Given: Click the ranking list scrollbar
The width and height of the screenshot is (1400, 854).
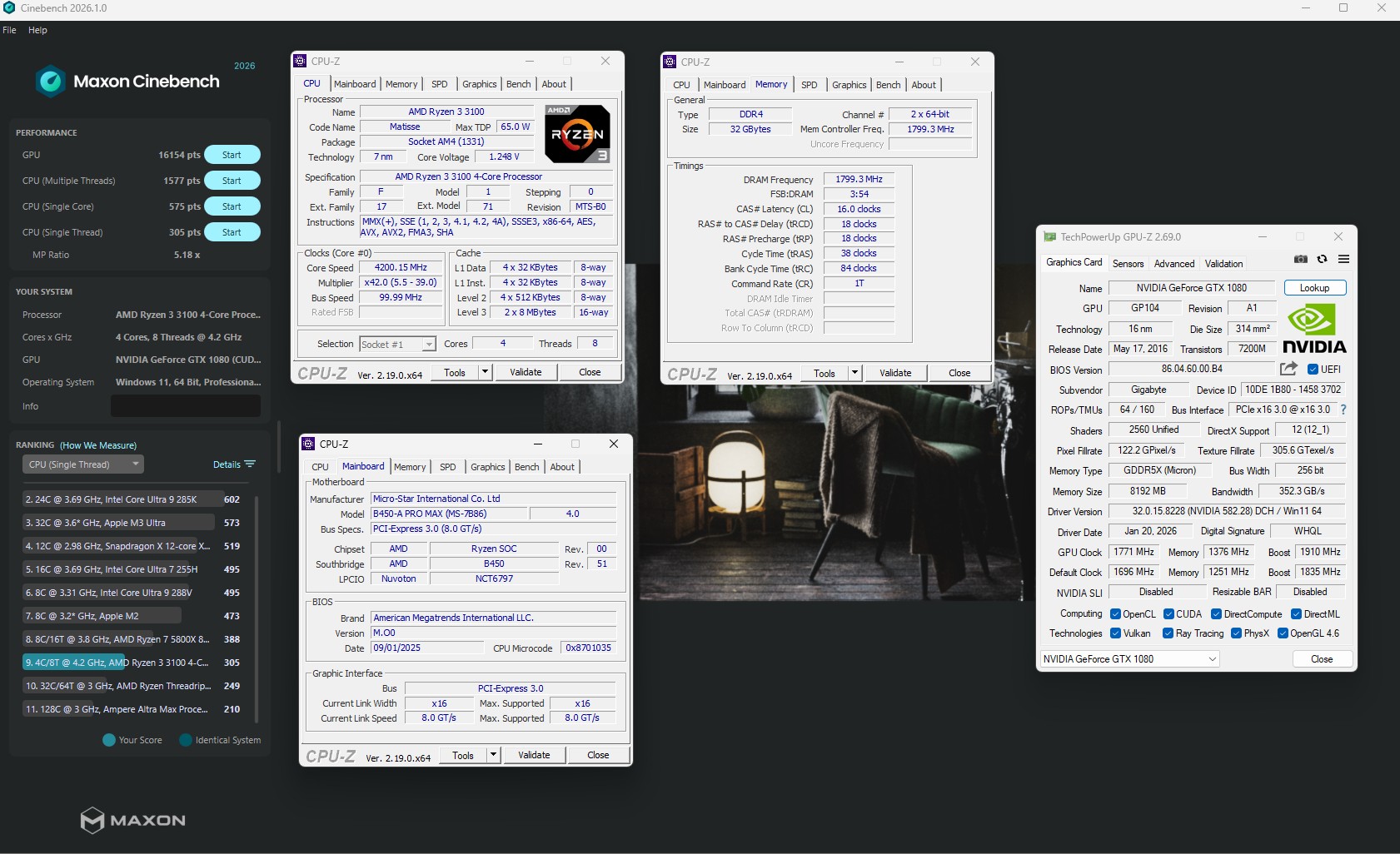Looking at the screenshot, I should coord(257,609).
